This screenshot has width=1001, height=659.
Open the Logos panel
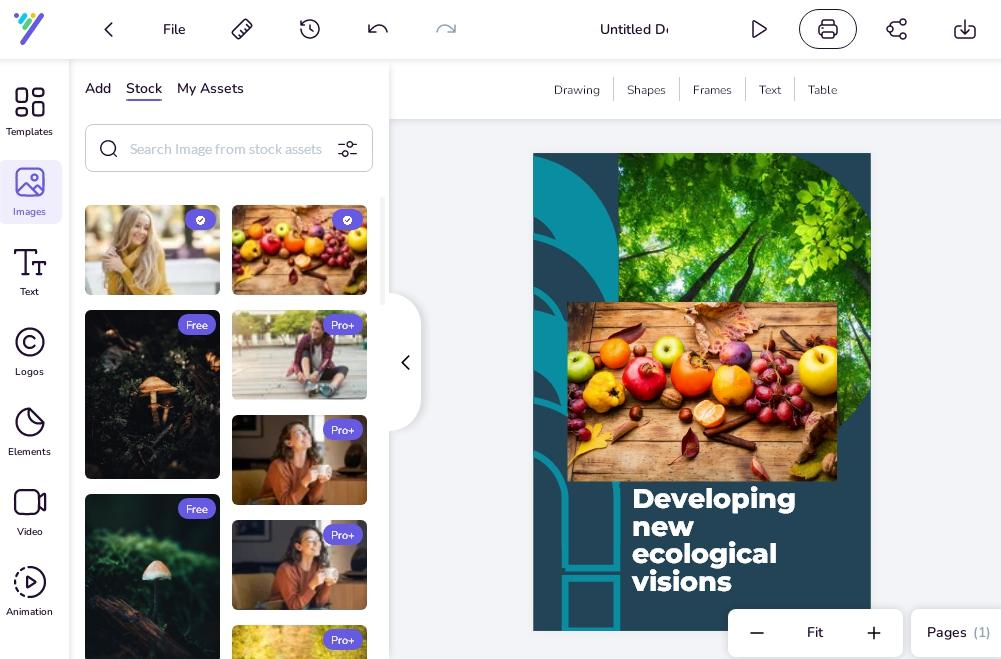click(x=29, y=351)
